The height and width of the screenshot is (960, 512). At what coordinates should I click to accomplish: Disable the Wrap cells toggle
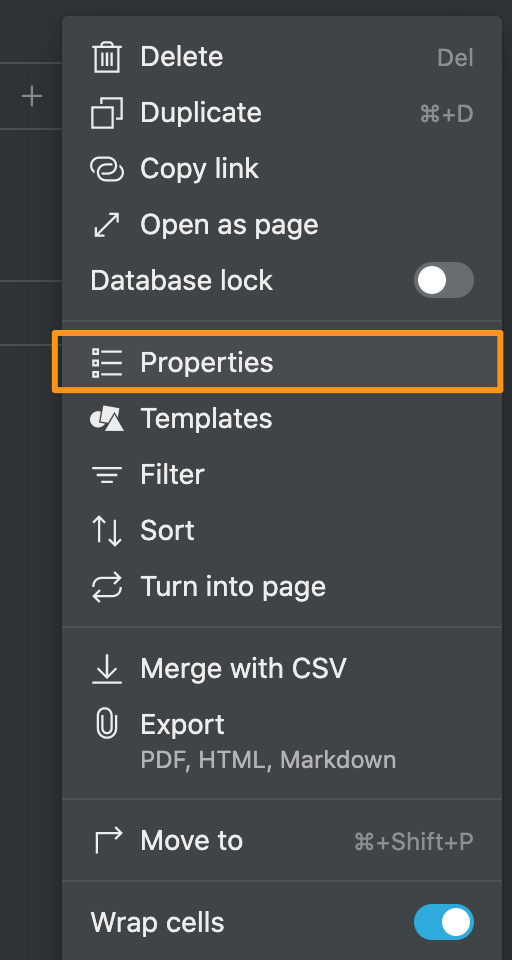tap(444, 922)
